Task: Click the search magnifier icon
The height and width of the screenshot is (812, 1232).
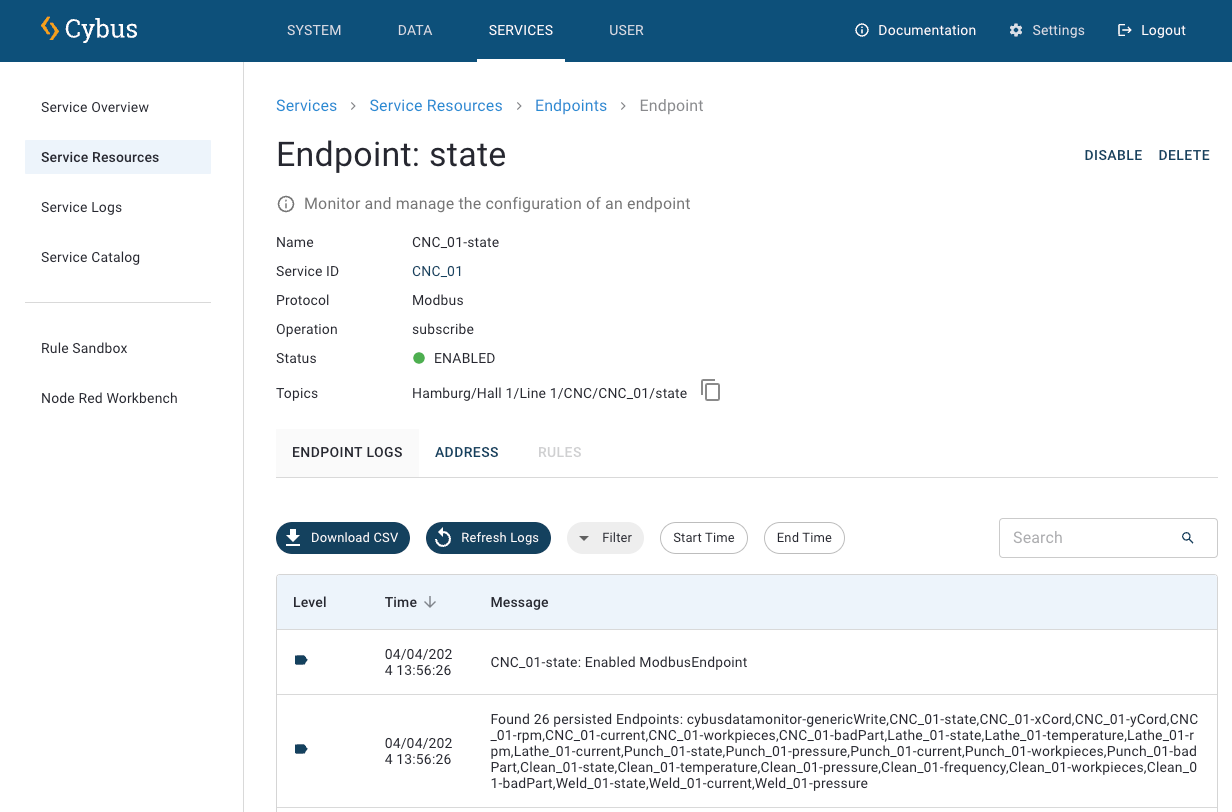Action: pyautogui.click(x=1187, y=538)
